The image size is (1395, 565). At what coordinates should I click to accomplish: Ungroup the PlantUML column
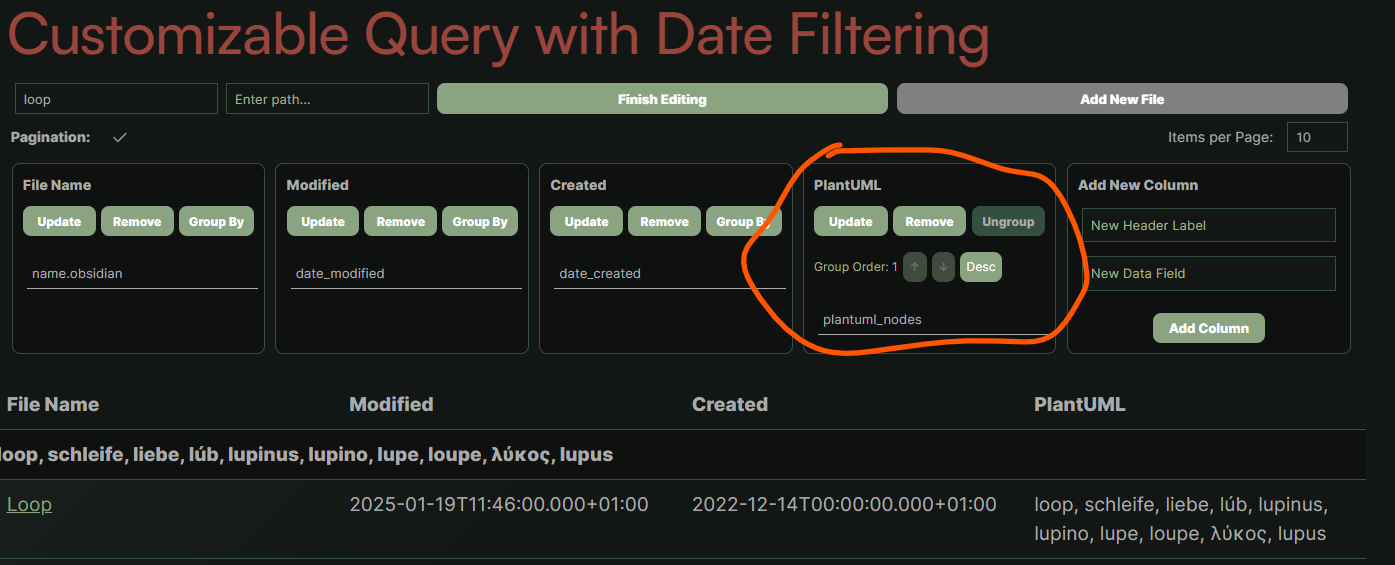click(x=1008, y=222)
